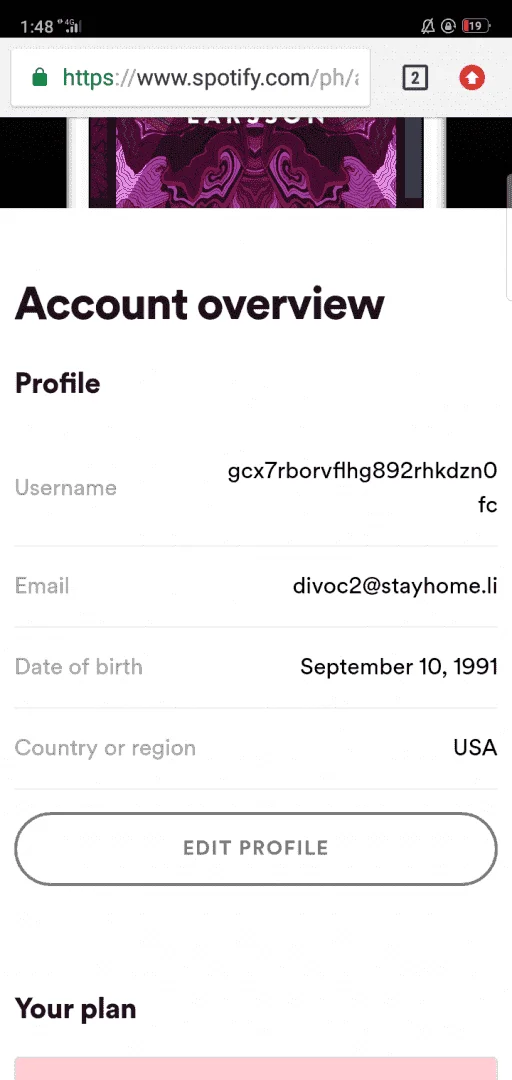Tap the battery indicator in status bar
The image size is (512, 1080).
(x=476, y=26)
